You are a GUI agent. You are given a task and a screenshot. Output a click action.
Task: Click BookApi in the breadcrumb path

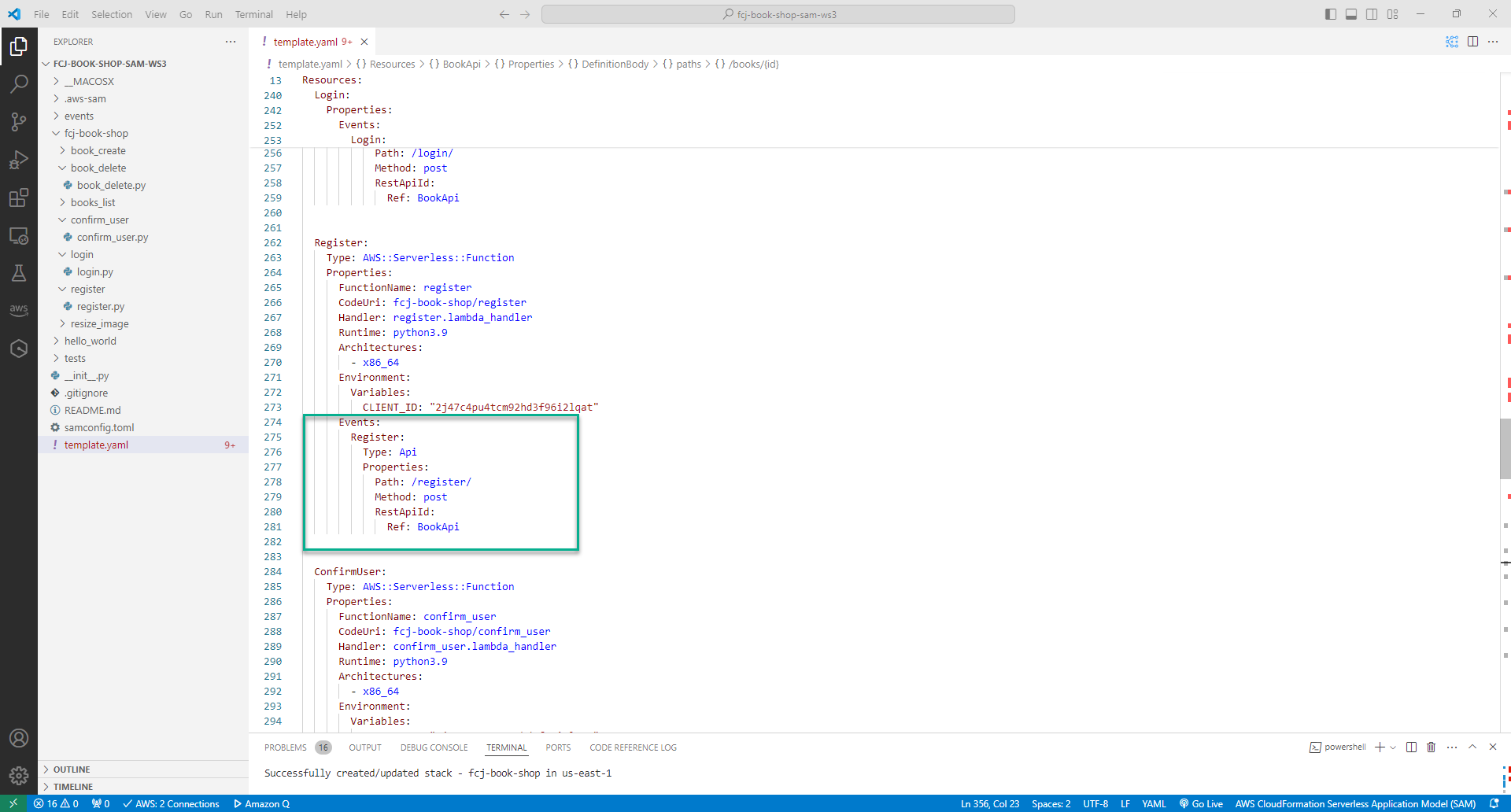click(x=461, y=64)
